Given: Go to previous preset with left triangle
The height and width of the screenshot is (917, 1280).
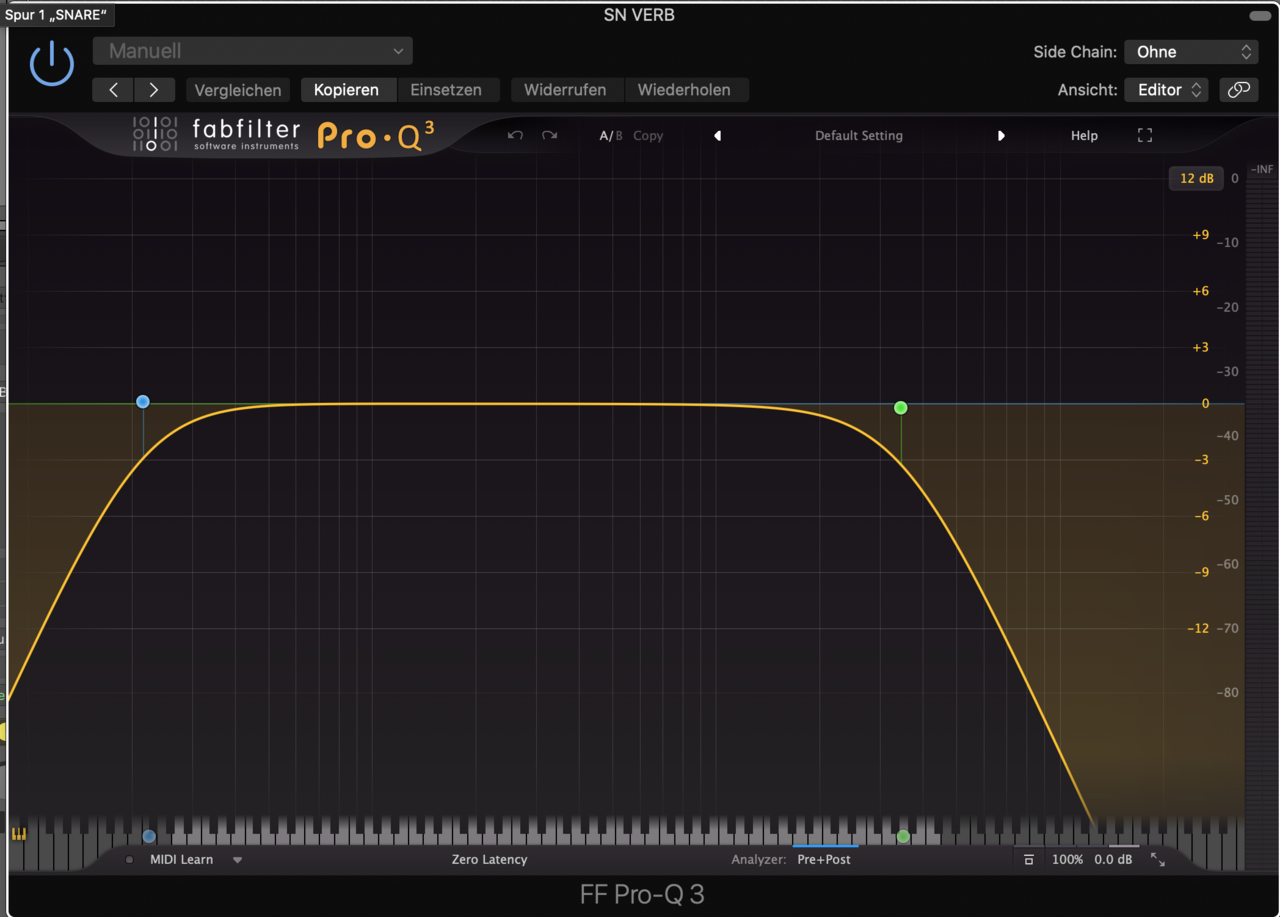Looking at the screenshot, I should [x=717, y=136].
